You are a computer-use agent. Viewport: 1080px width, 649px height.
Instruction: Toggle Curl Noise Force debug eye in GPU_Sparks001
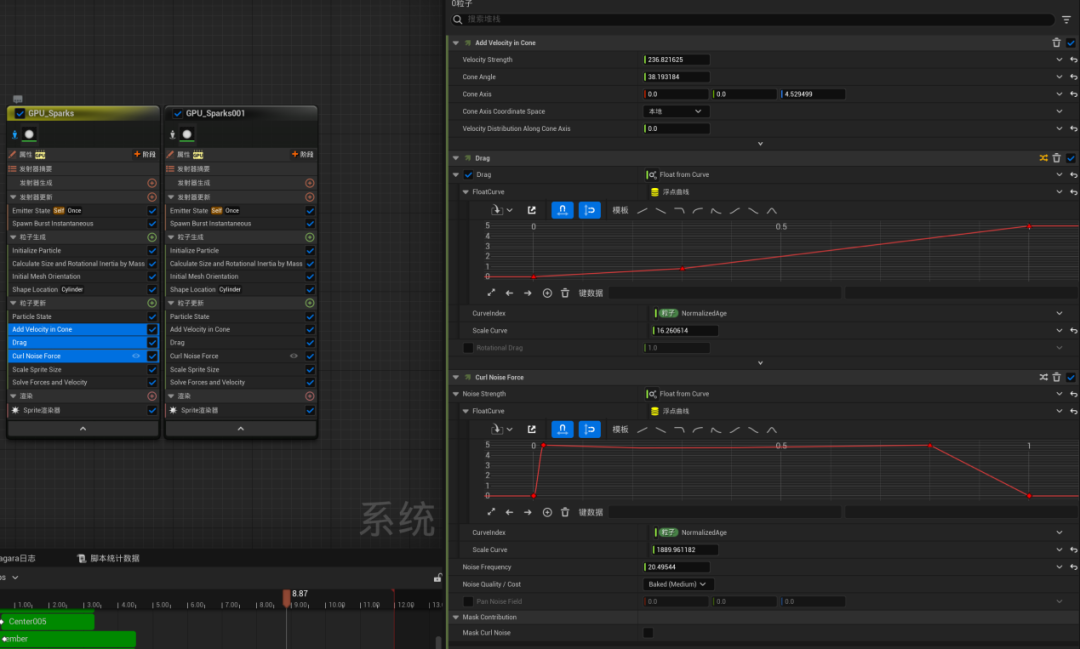(293, 356)
